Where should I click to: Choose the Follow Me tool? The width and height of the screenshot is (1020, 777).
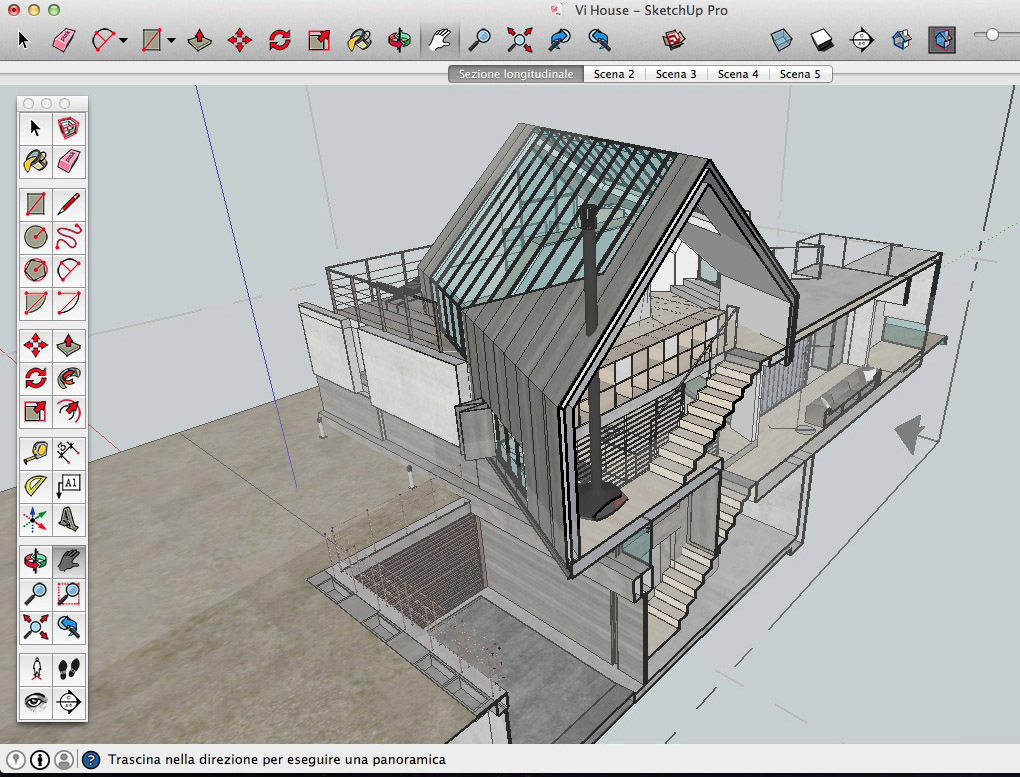69,379
